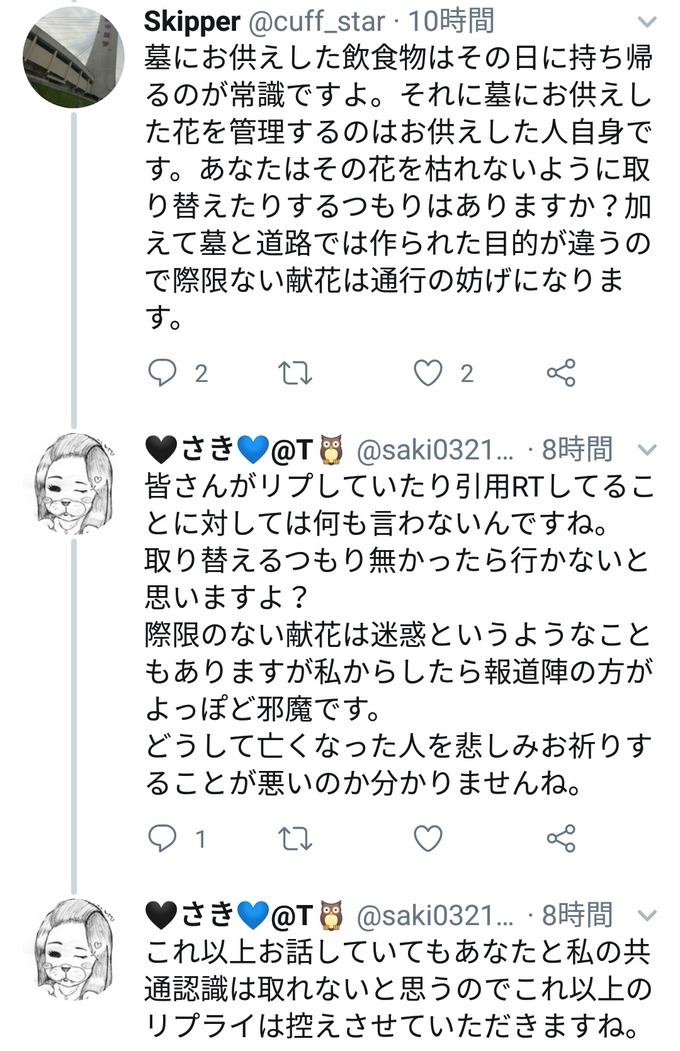Retweet Skipper's tweet
Viewport: 680px width, 1051px height.
tap(295, 373)
